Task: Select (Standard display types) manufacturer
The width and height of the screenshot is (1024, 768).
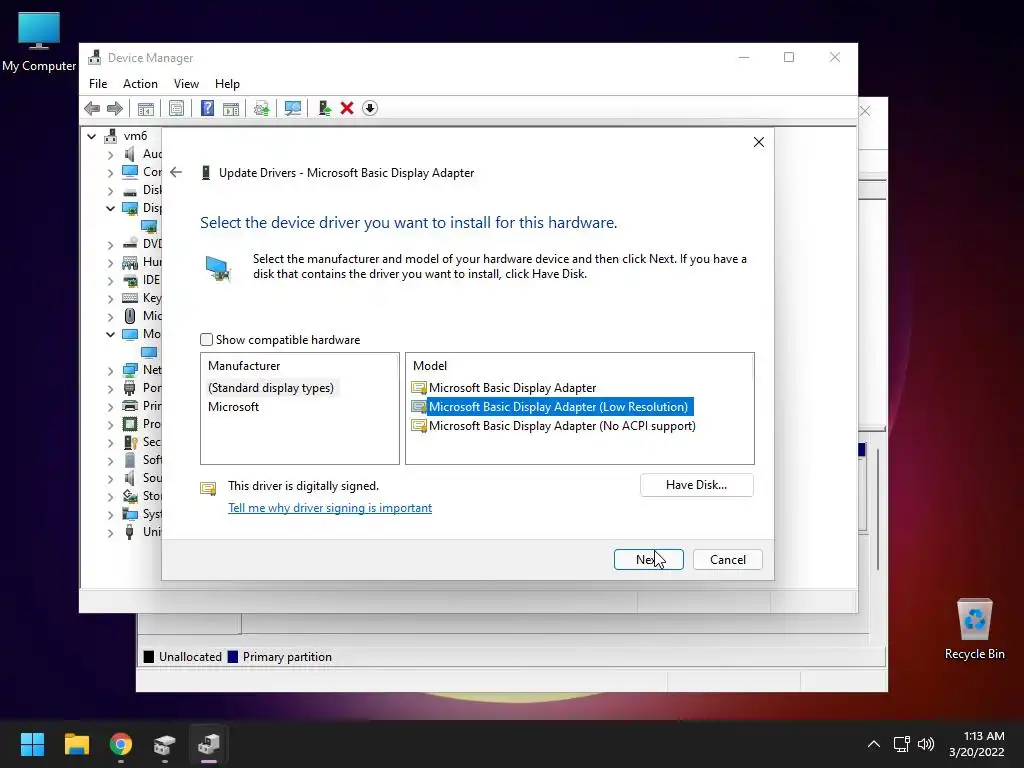Action: tap(270, 388)
